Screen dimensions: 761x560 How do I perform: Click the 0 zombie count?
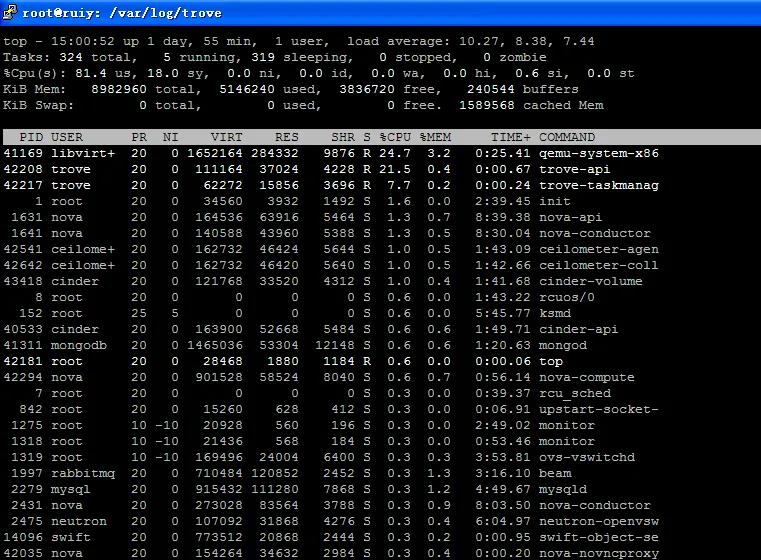[487, 57]
